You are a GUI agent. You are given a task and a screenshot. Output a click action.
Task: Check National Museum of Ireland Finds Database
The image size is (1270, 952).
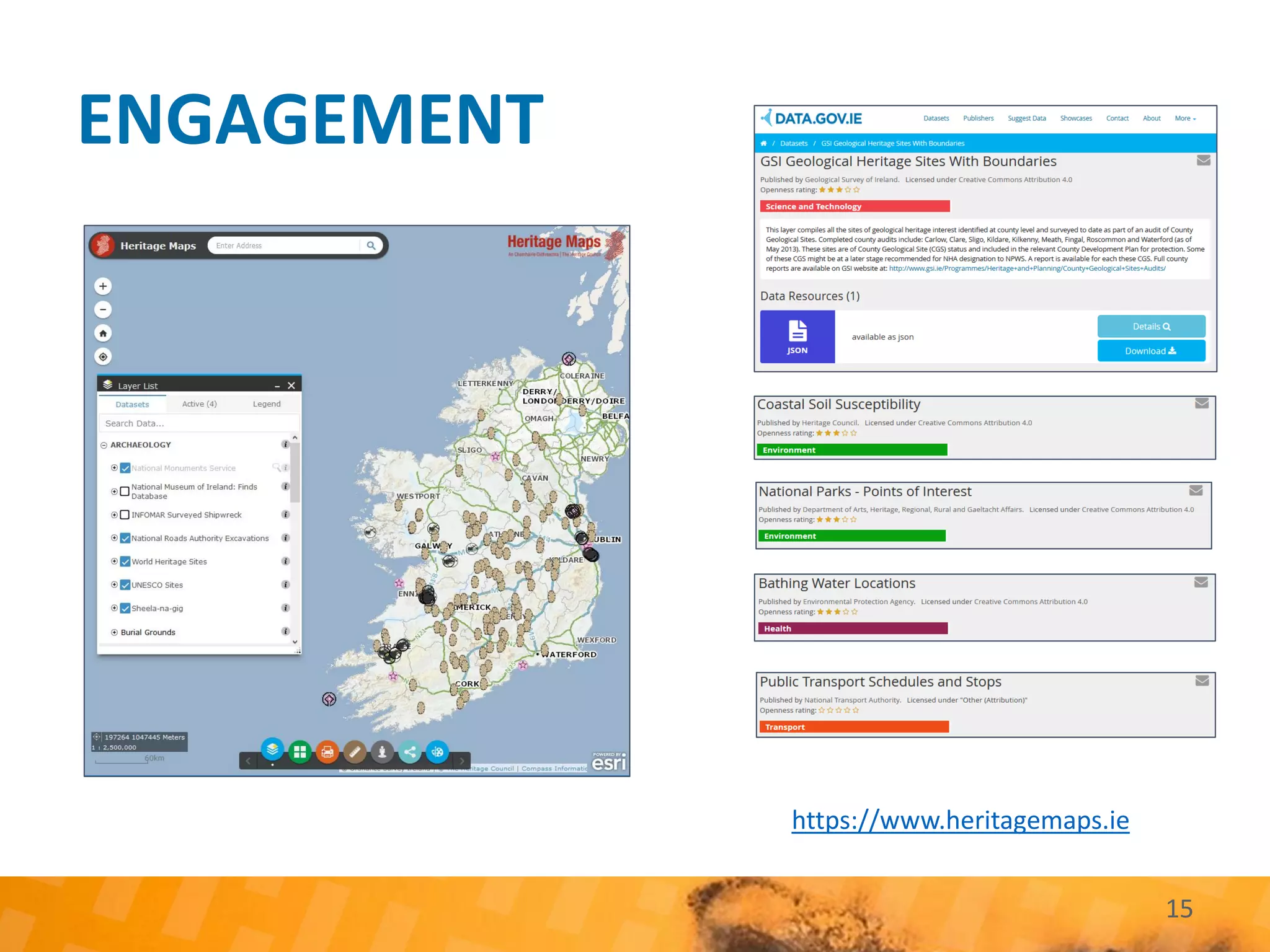125,491
